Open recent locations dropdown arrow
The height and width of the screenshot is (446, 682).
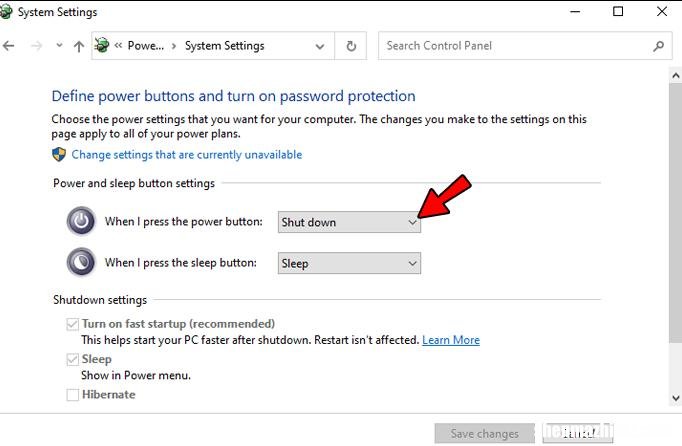coord(59,45)
